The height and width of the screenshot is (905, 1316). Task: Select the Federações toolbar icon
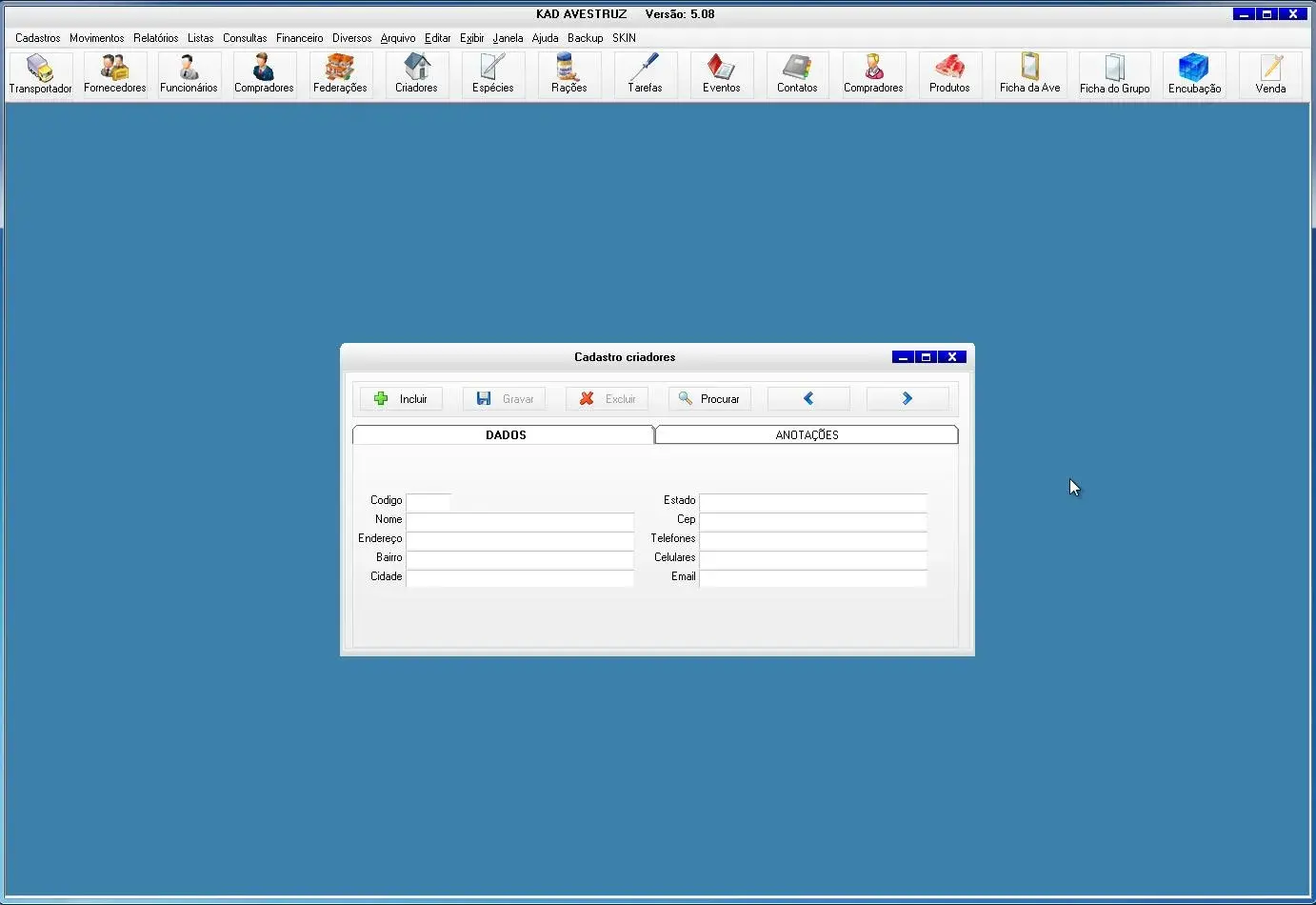340,74
